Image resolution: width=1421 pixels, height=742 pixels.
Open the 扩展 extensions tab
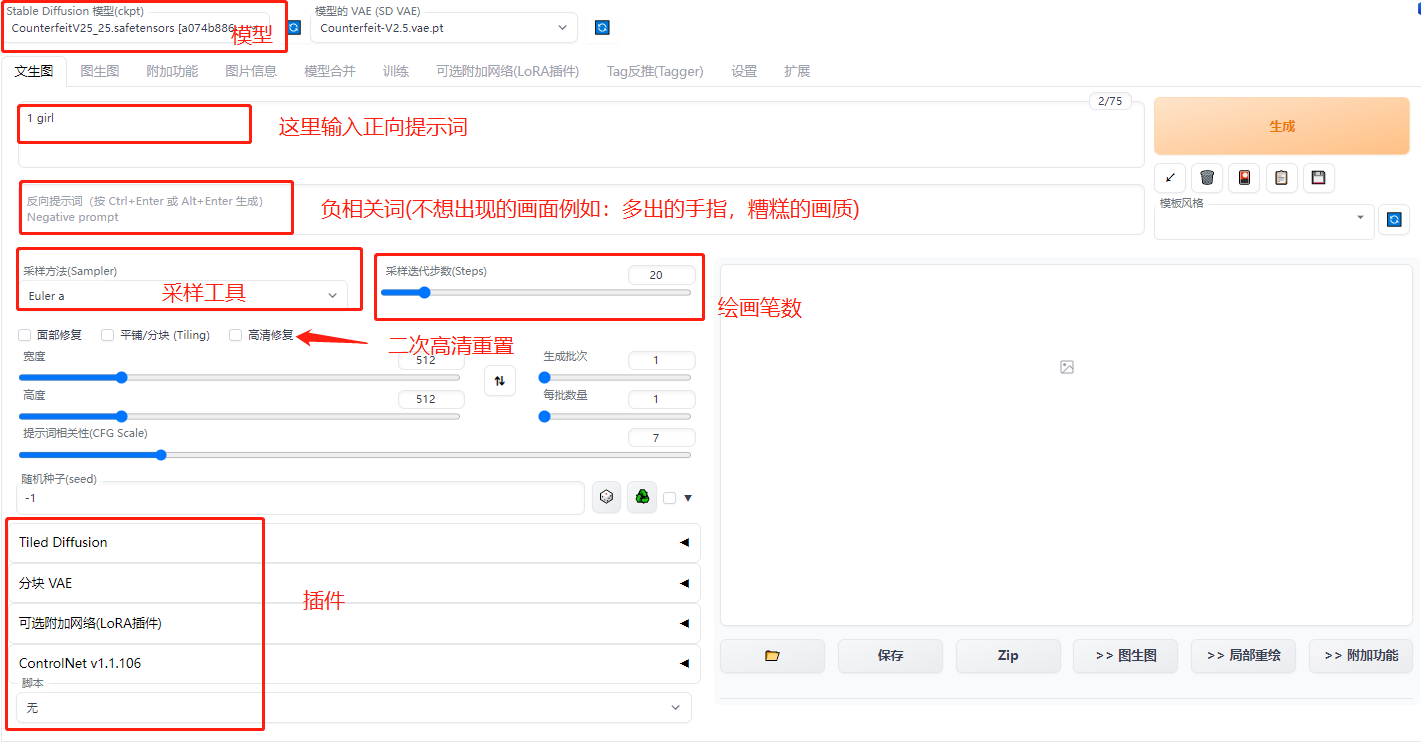[797, 71]
